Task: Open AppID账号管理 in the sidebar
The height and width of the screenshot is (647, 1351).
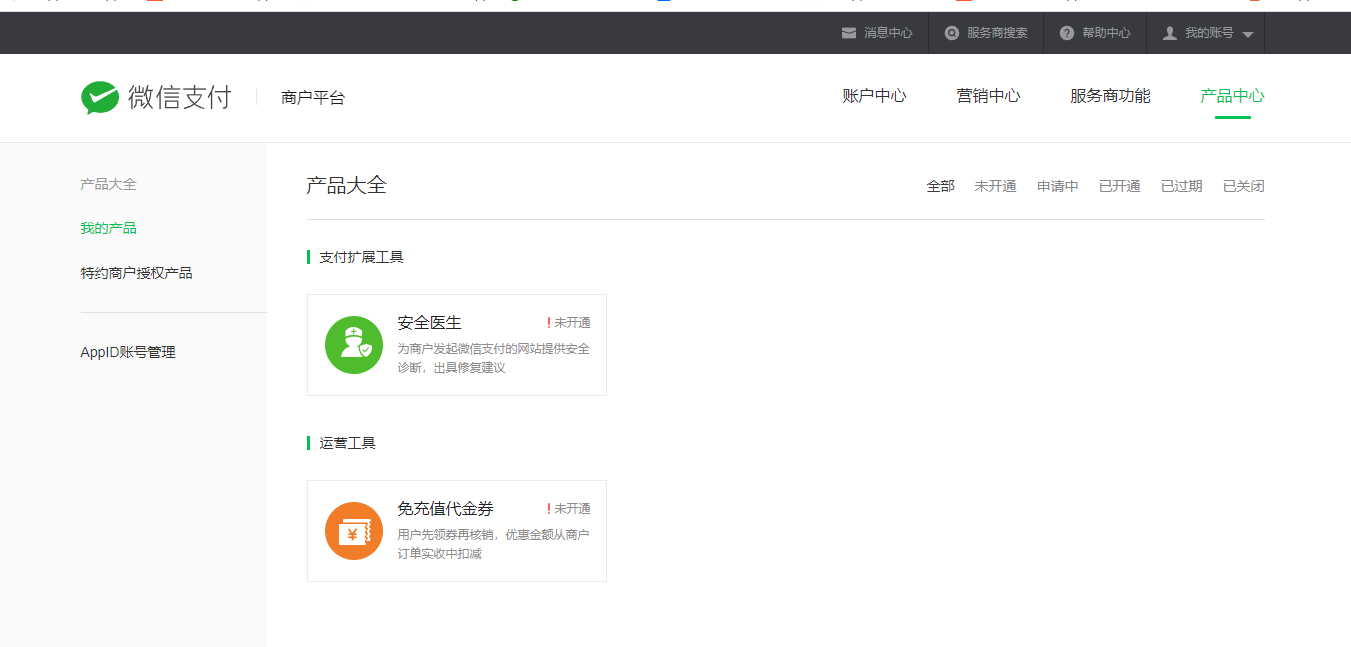Action: pos(128,352)
